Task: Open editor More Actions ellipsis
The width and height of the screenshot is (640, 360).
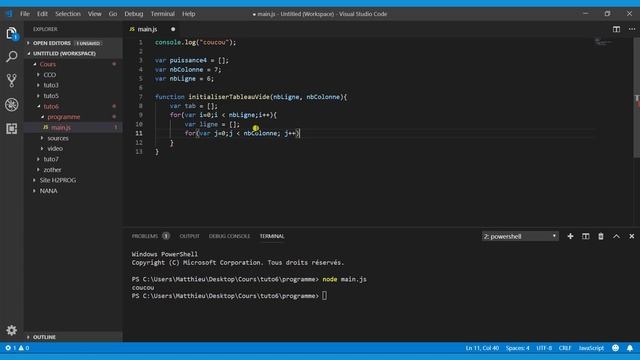Action: (631, 29)
